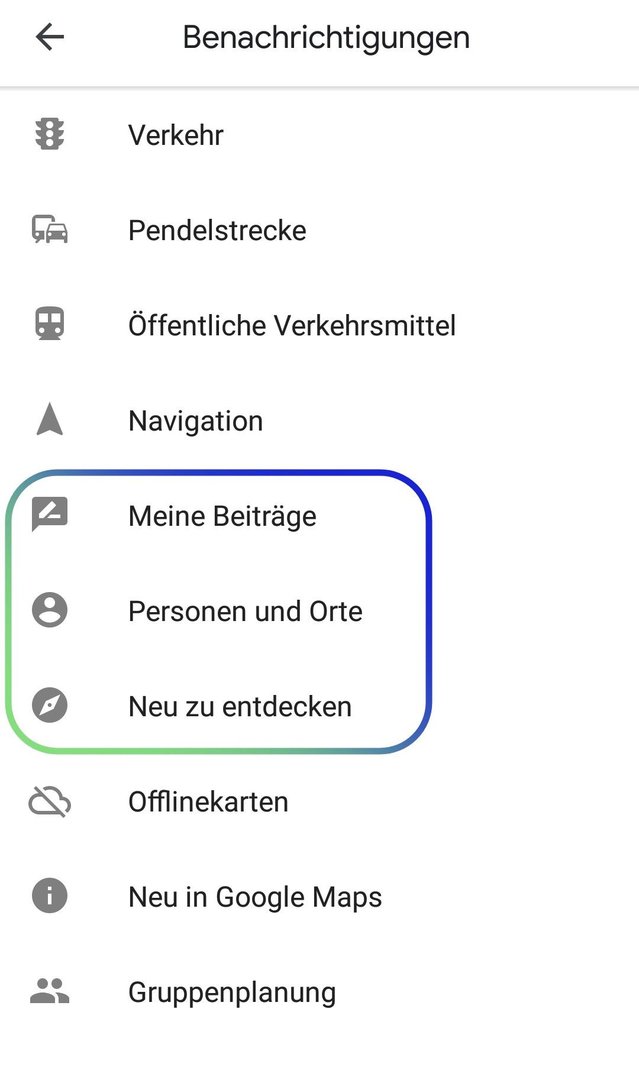The width and height of the screenshot is (639, 1080).
Task: Open Öffentliche Verkehrsmittel notifications
Action: [320, 324]
